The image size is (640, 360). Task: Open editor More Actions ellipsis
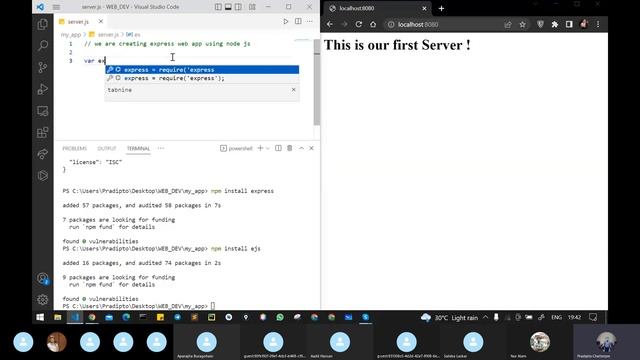click(x=309, y=21)
